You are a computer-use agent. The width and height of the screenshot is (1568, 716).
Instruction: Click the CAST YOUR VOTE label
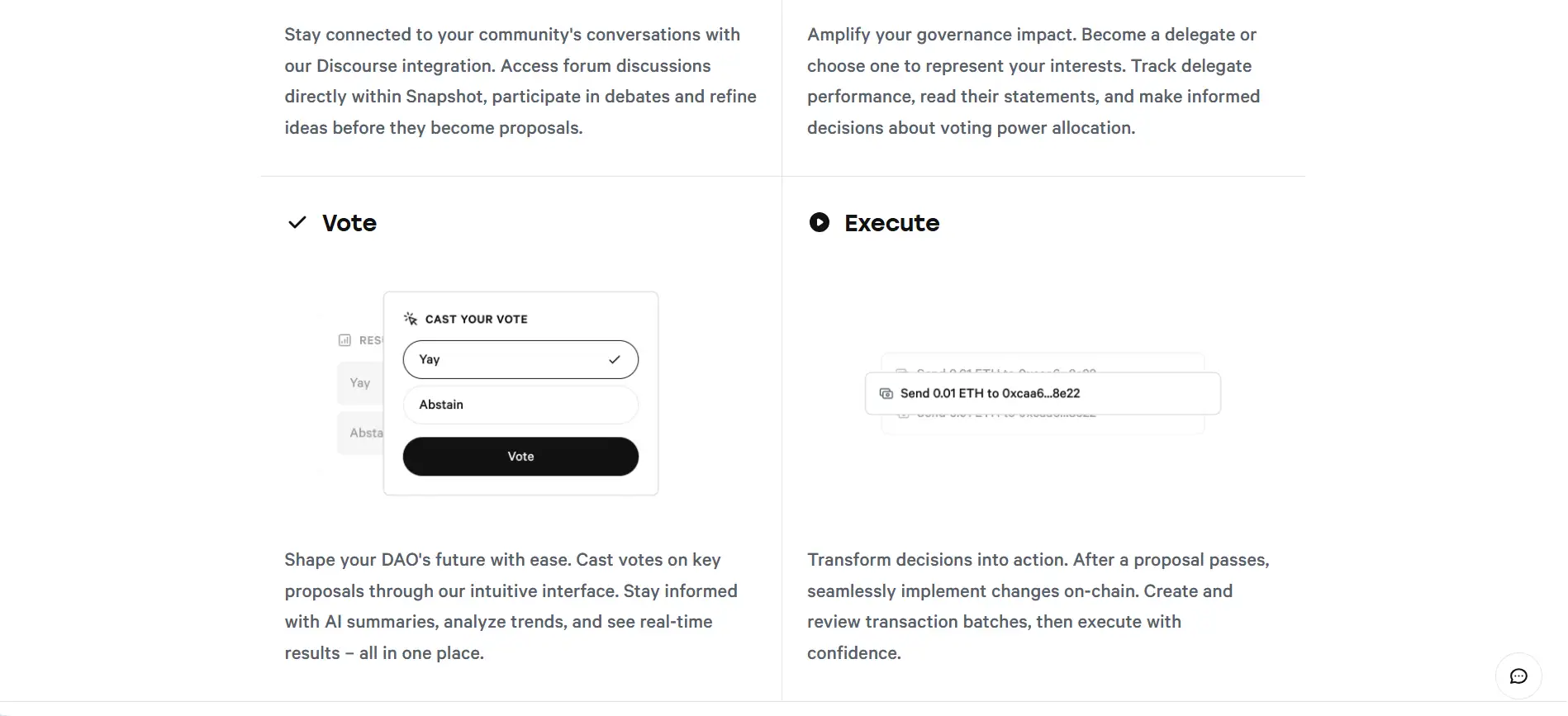pyautogui.click(x=476, y=320)
